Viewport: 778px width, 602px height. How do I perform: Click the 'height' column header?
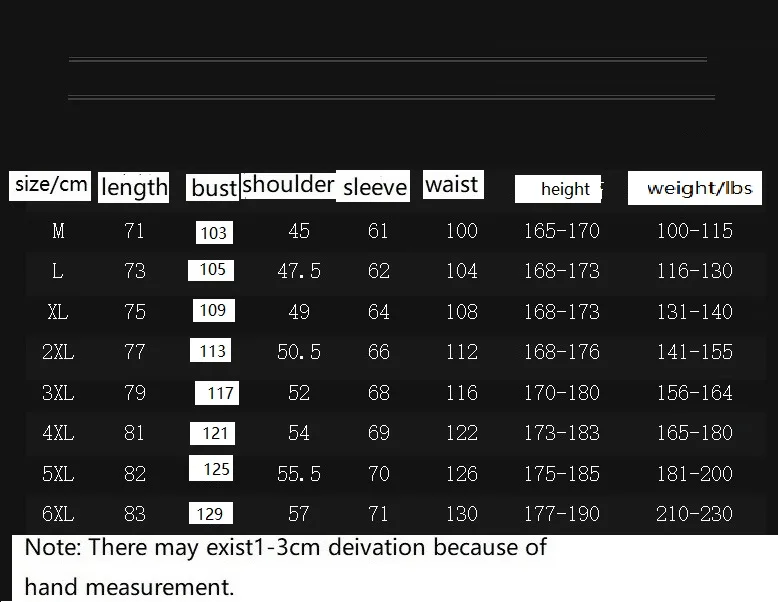point(558,189)
